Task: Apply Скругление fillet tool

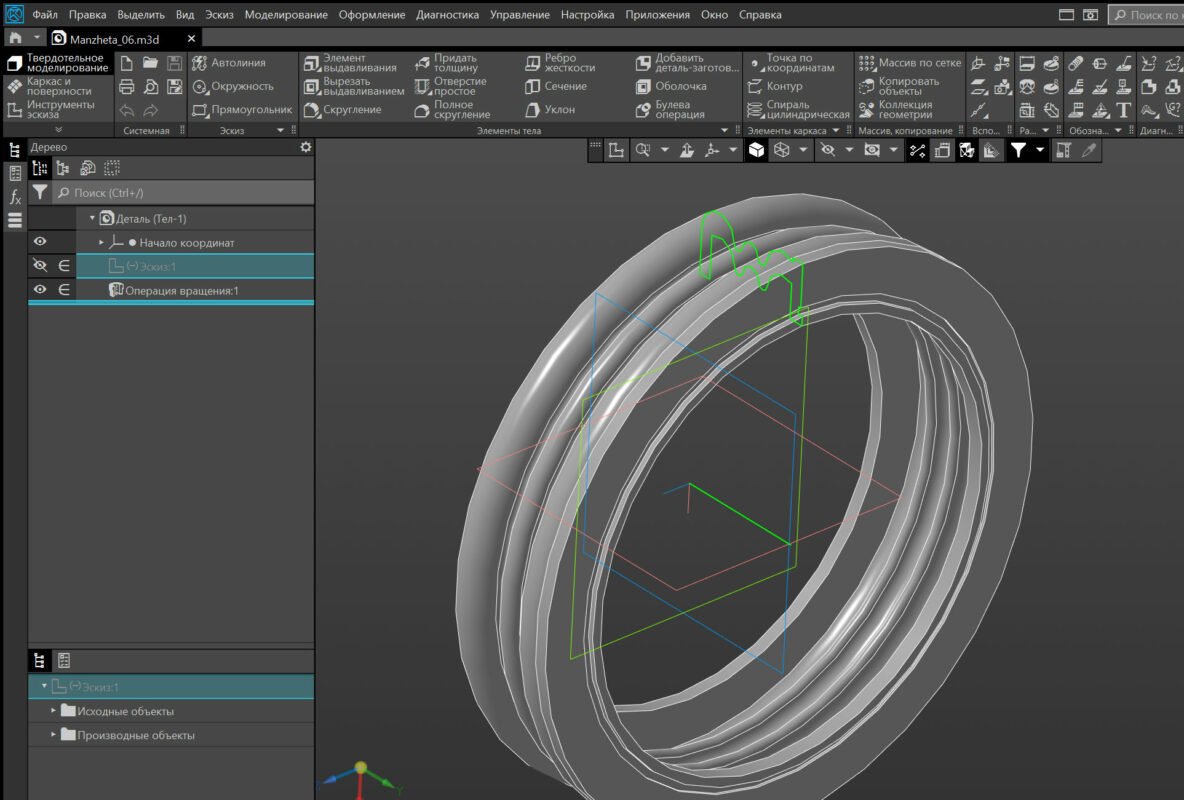Action: pyautogui.click(x=342, y=110)
